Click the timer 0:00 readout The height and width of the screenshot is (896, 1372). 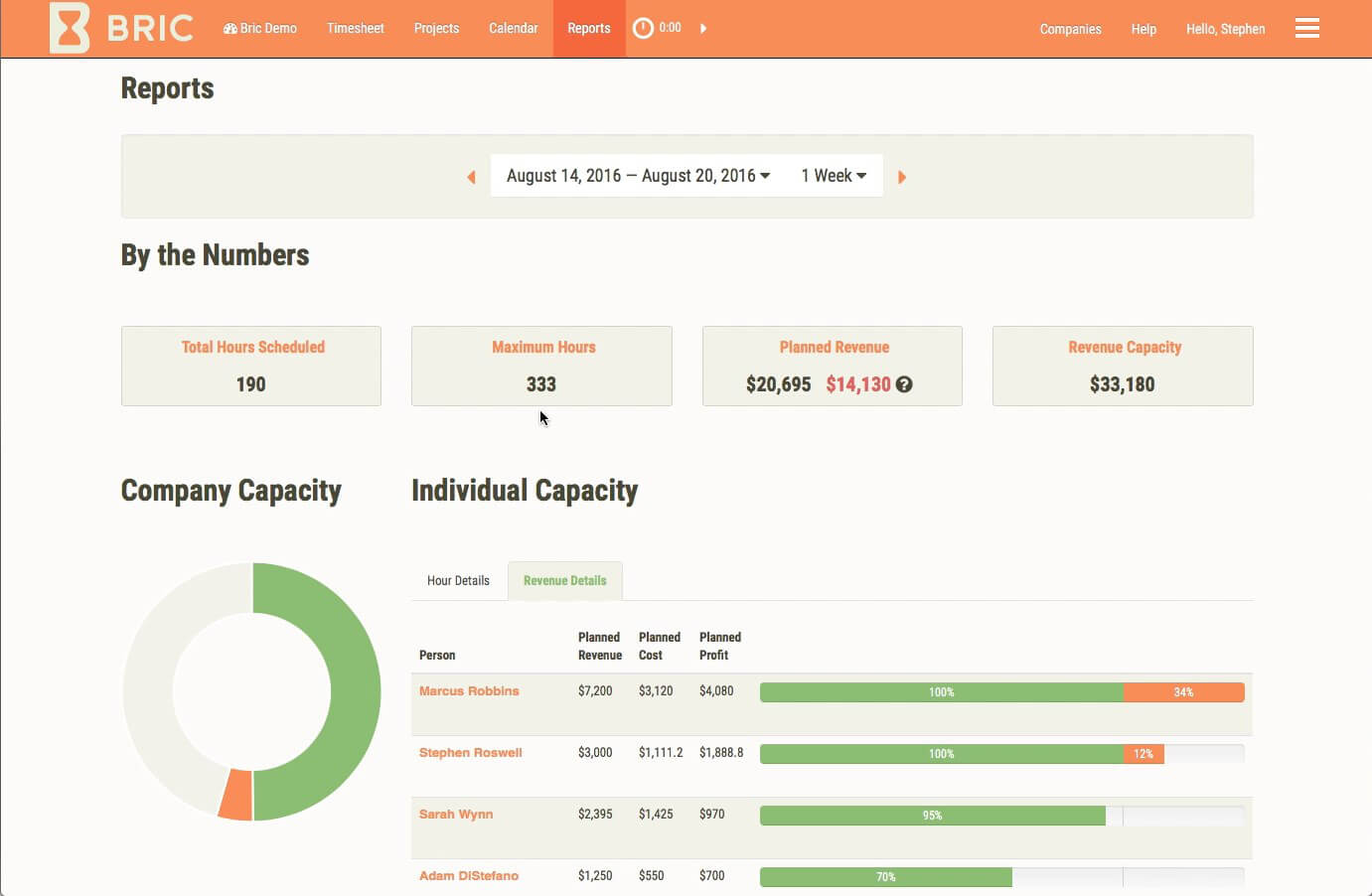pos(671,28)
